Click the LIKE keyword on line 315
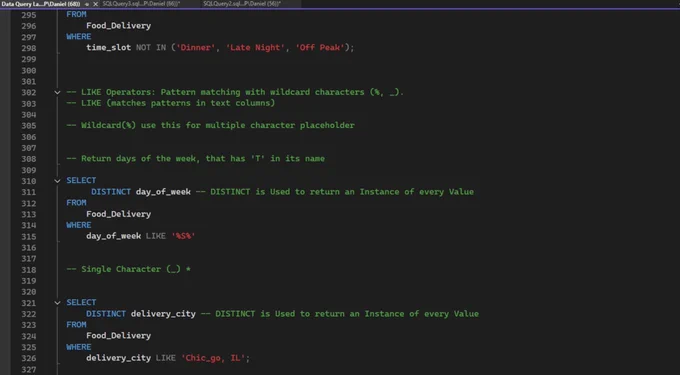 click(x=156, y=236)
